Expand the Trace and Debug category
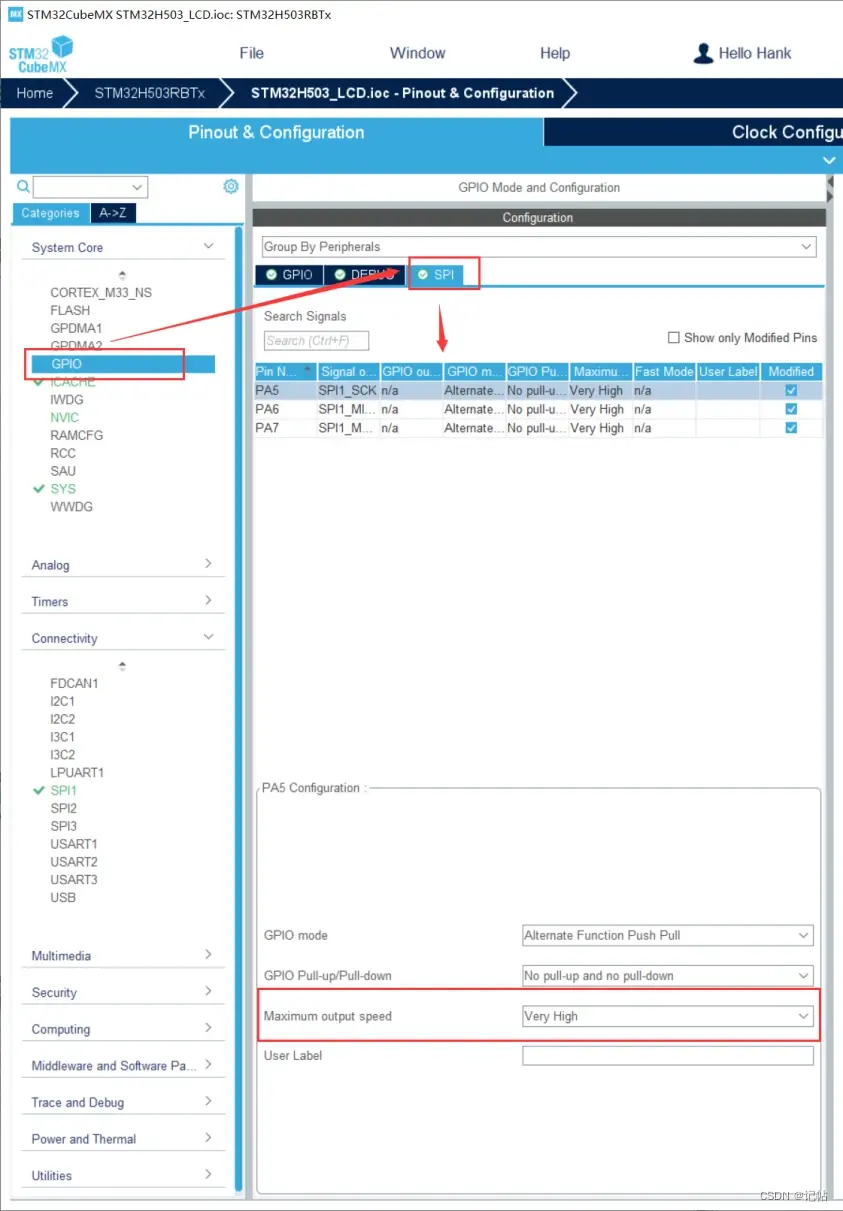The height and width of the screenshot is (1211, 843). [x=208, y=1101]
